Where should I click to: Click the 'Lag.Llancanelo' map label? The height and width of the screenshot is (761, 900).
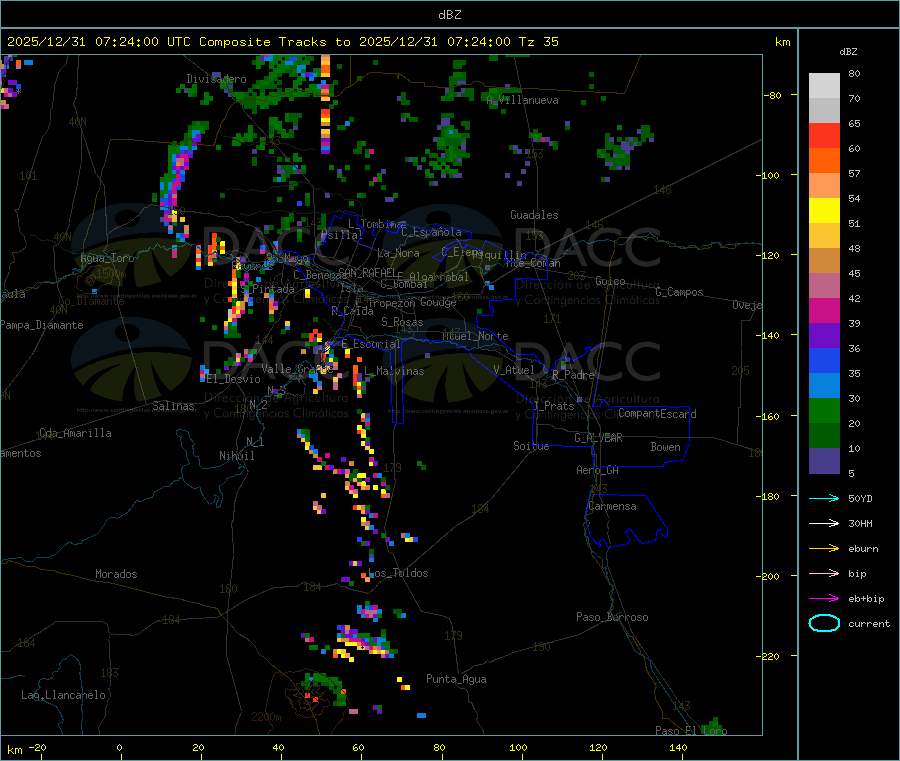pos(63,695)
